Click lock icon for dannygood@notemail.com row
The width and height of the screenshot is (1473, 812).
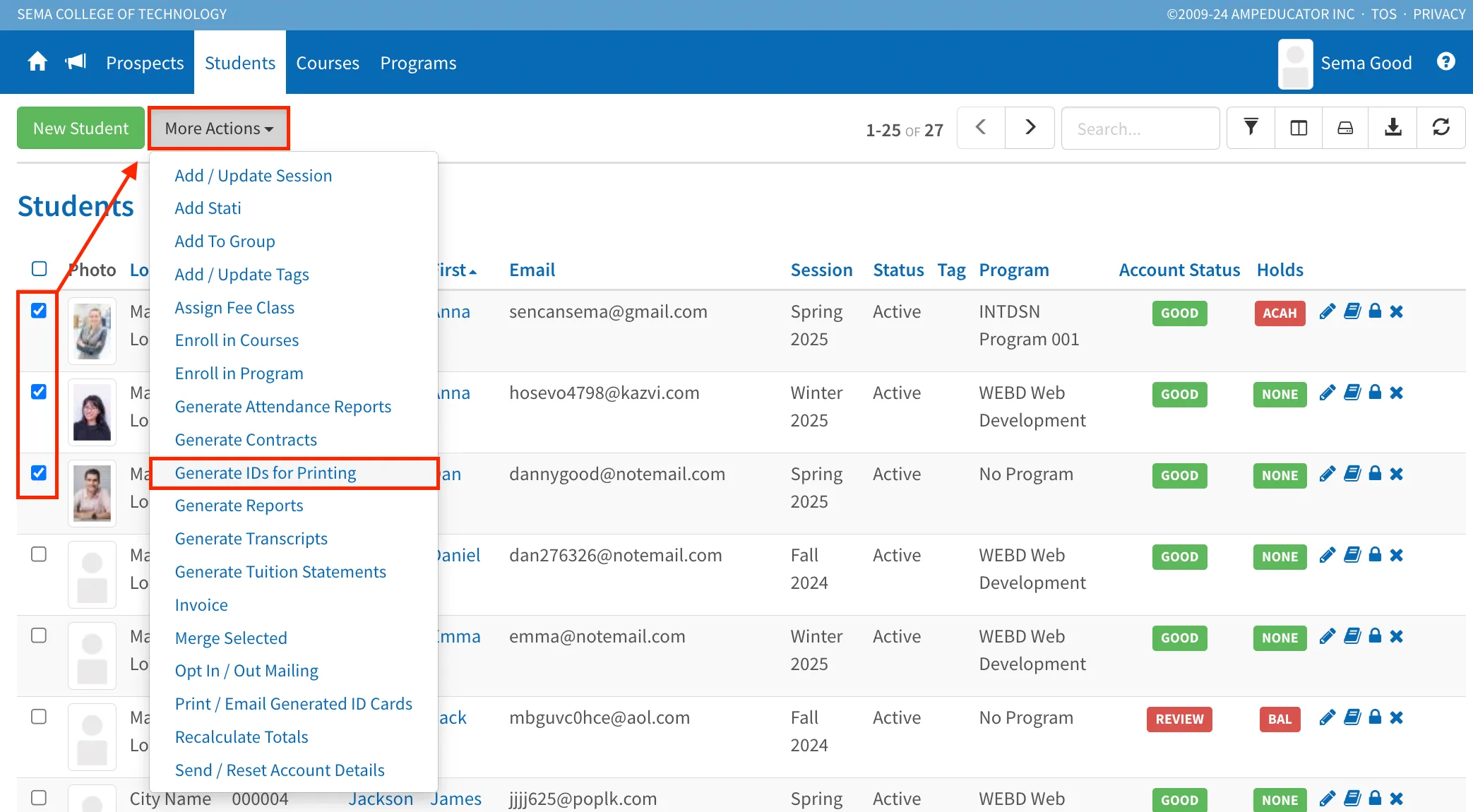coord(1375,474)
